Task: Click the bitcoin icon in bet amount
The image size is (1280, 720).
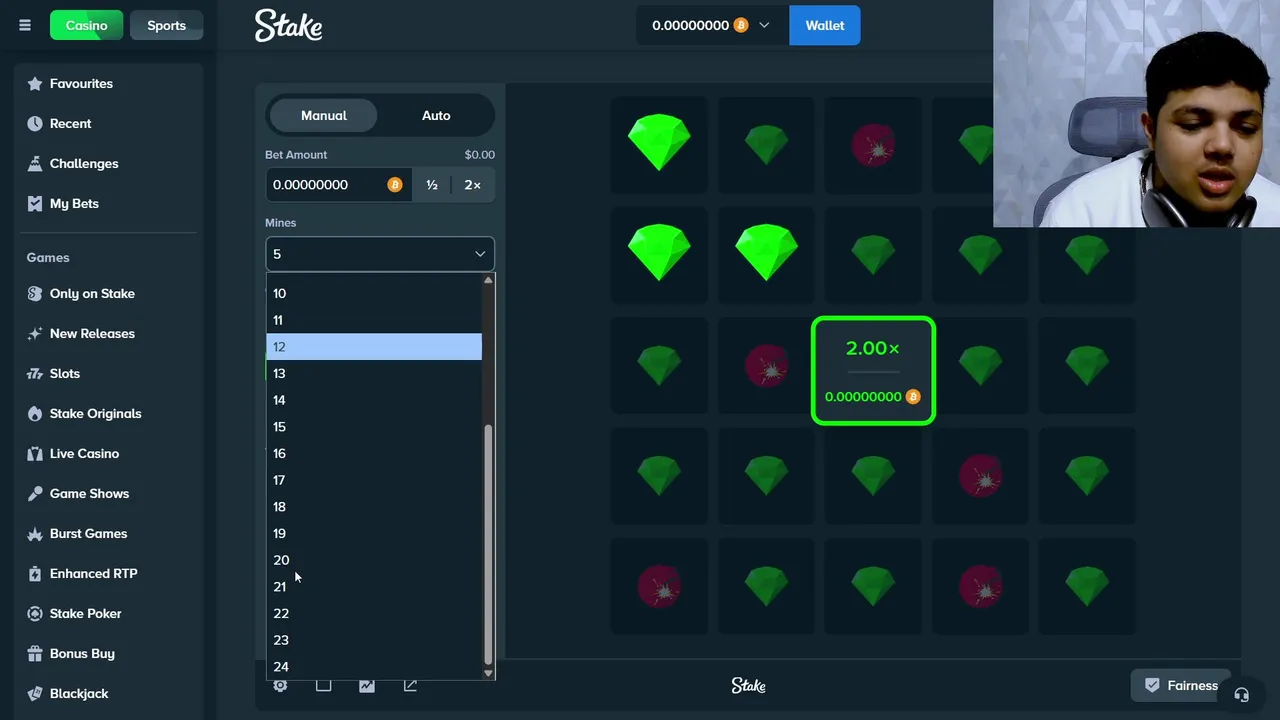Action: coord(395,185)
